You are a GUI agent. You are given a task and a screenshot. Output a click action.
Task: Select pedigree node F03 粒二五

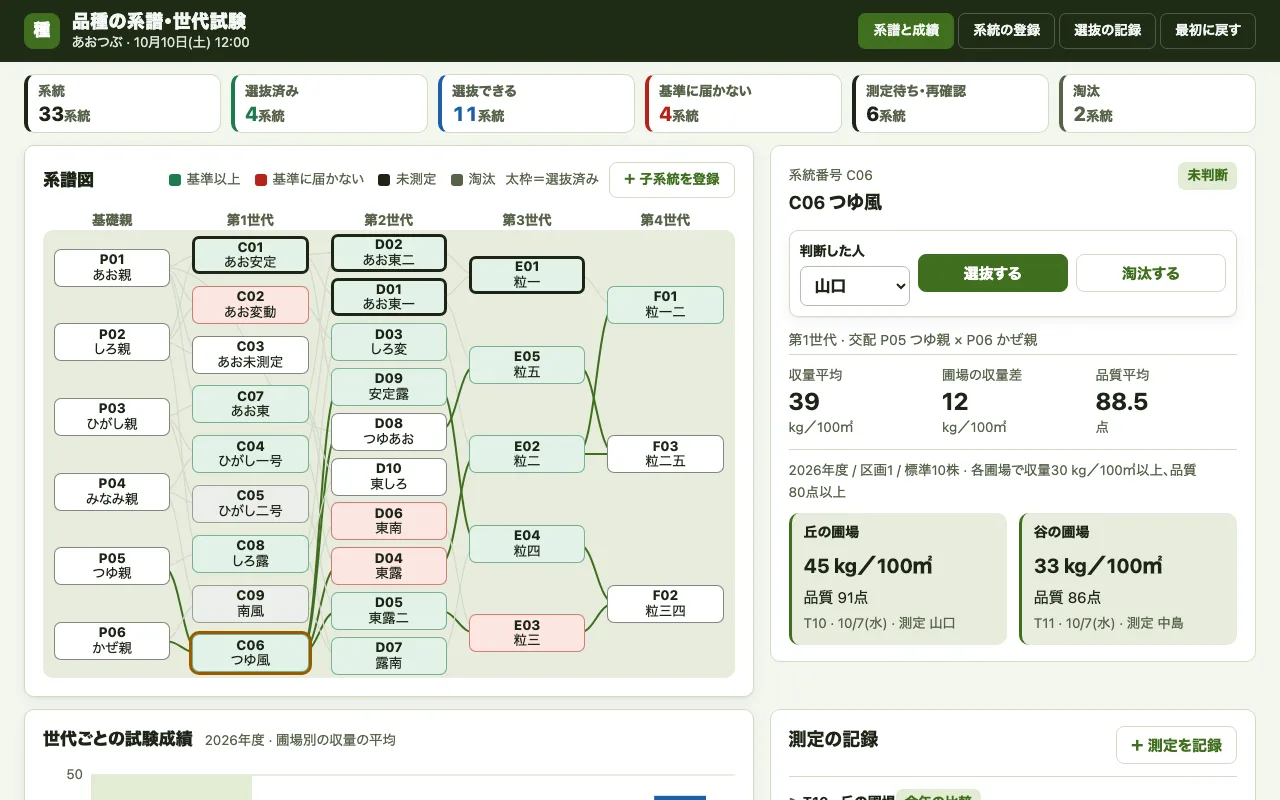pos(665,454)
